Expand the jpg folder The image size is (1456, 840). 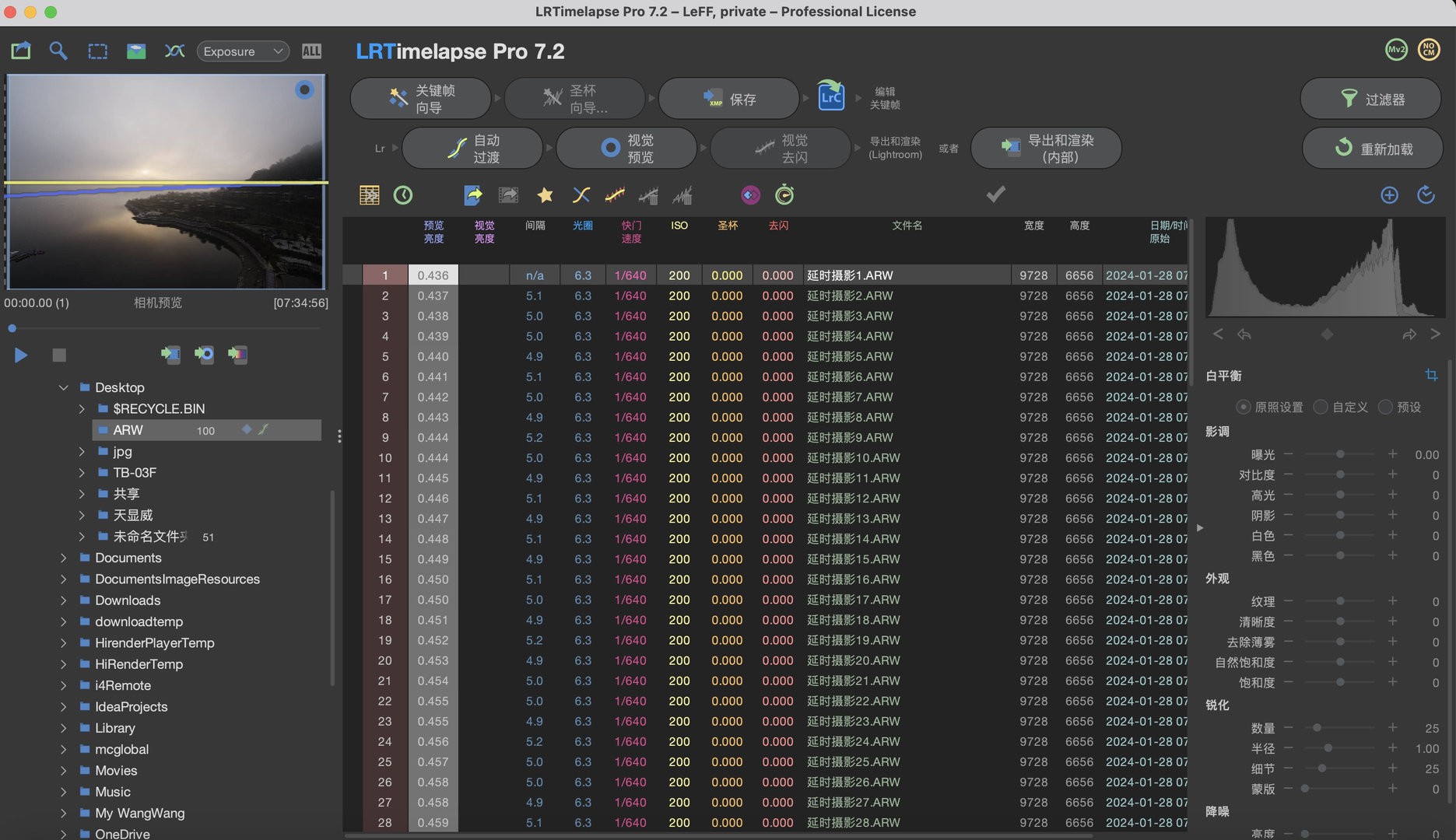[82, 451]
